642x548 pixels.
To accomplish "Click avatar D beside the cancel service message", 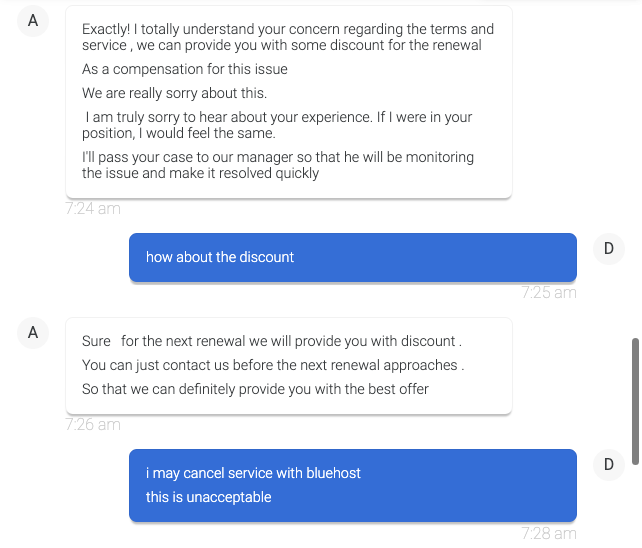I will 608,464.
